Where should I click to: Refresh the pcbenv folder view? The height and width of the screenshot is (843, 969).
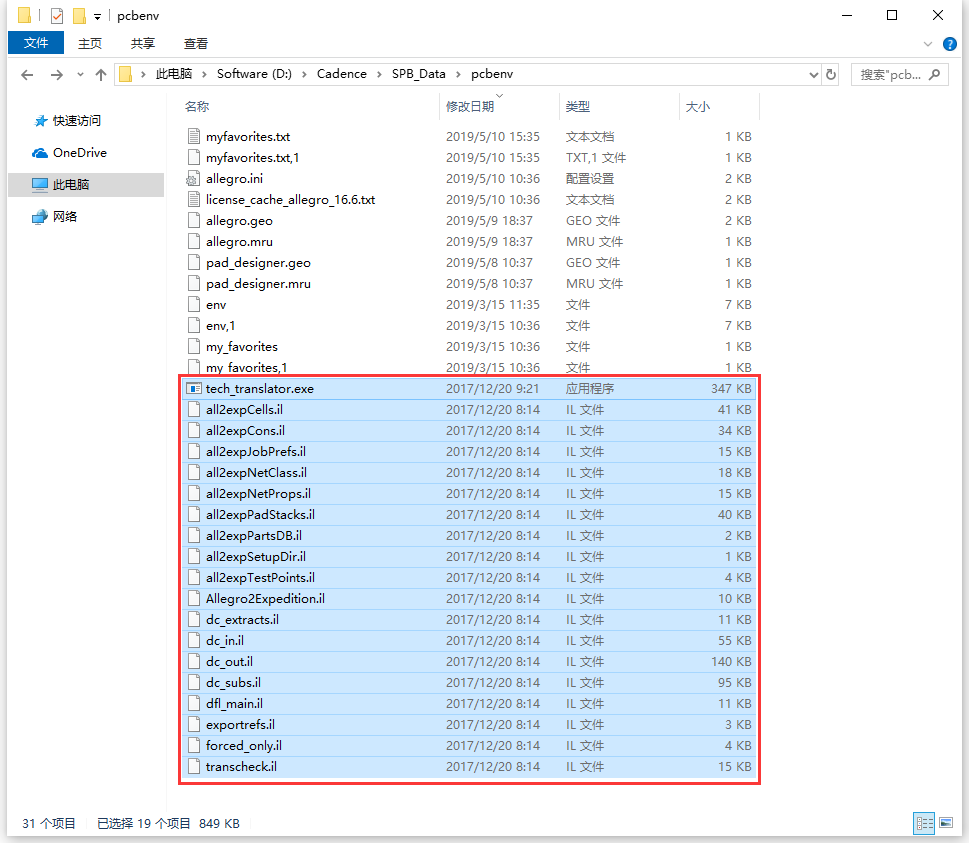831,75
